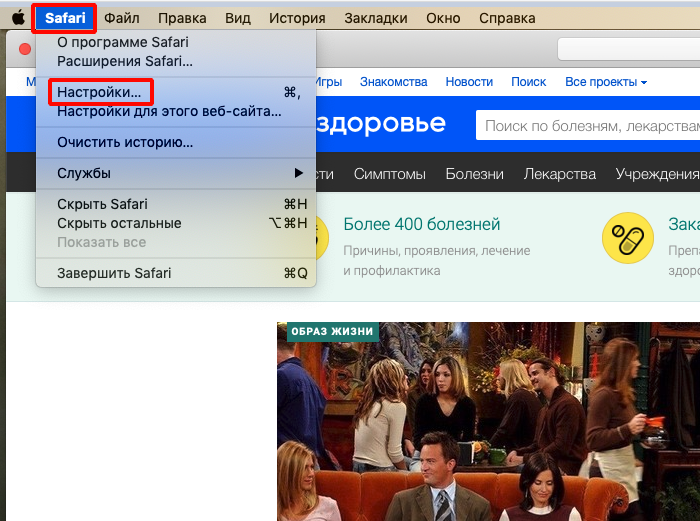Screen dimensions: 700x521
Task: Choose Завершить Safari
Action: point(176,273)
